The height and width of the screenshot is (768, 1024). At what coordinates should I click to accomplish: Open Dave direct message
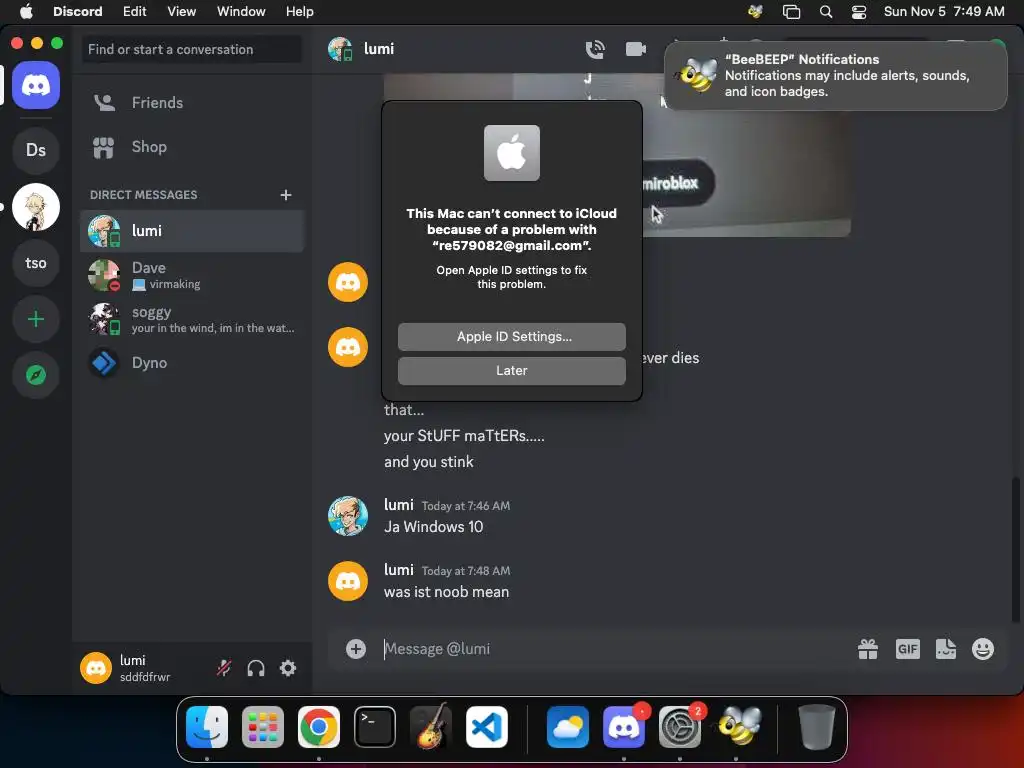pyautogui.click(x=192, y=275)
